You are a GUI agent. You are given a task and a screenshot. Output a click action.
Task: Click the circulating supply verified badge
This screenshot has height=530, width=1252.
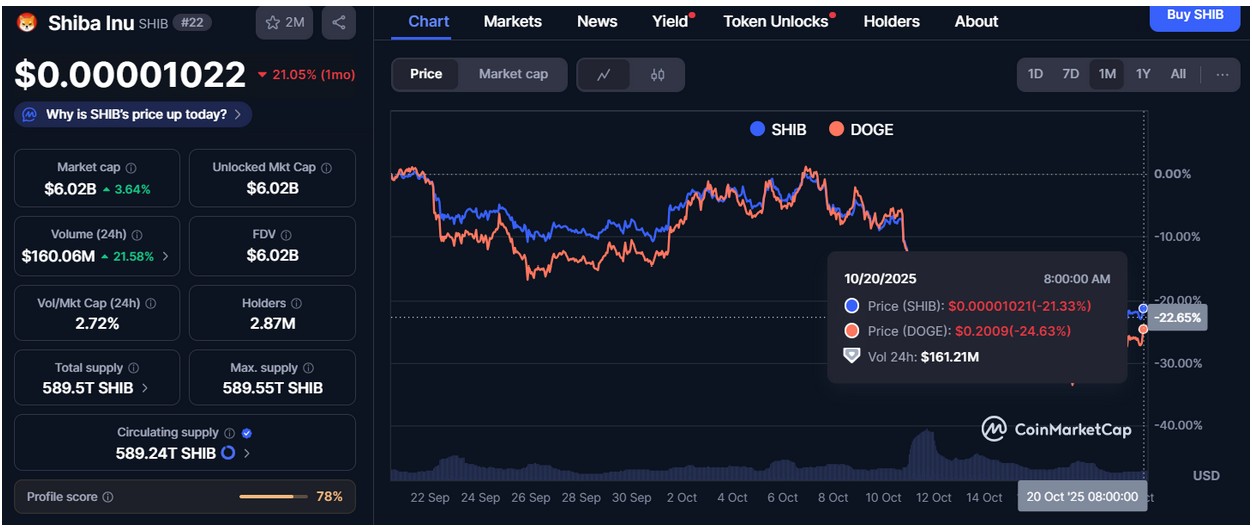click(x=247, y=433)
